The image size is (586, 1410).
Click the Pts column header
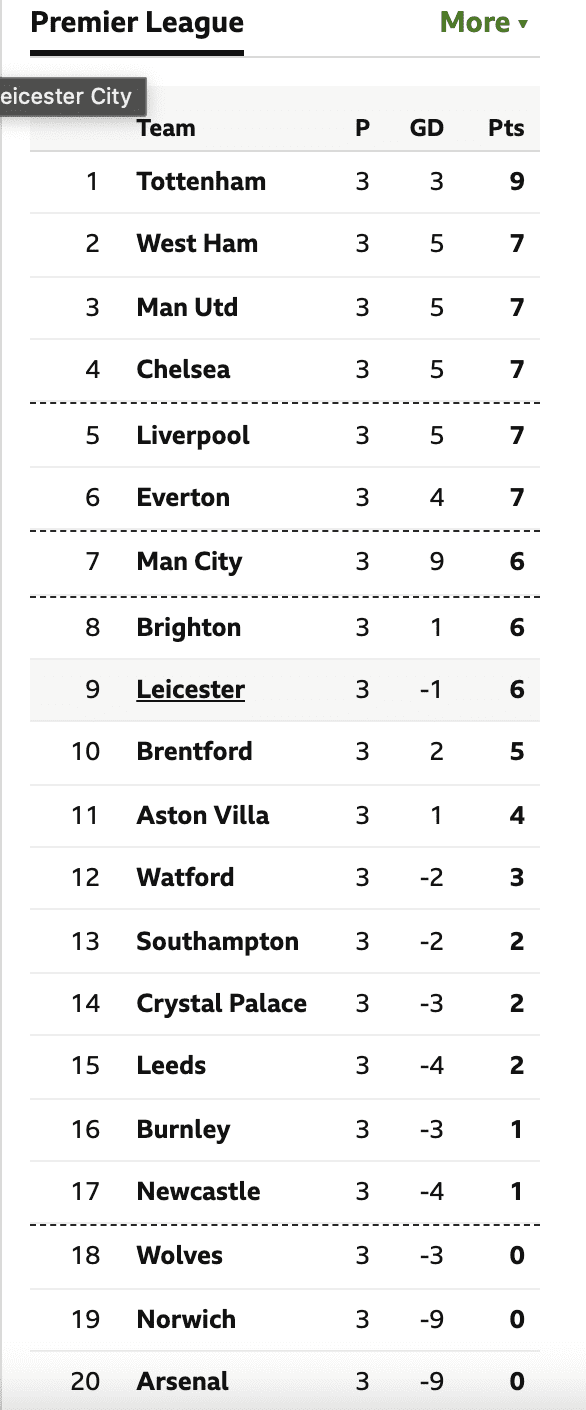pyautogui.click(x=506, y=128)
